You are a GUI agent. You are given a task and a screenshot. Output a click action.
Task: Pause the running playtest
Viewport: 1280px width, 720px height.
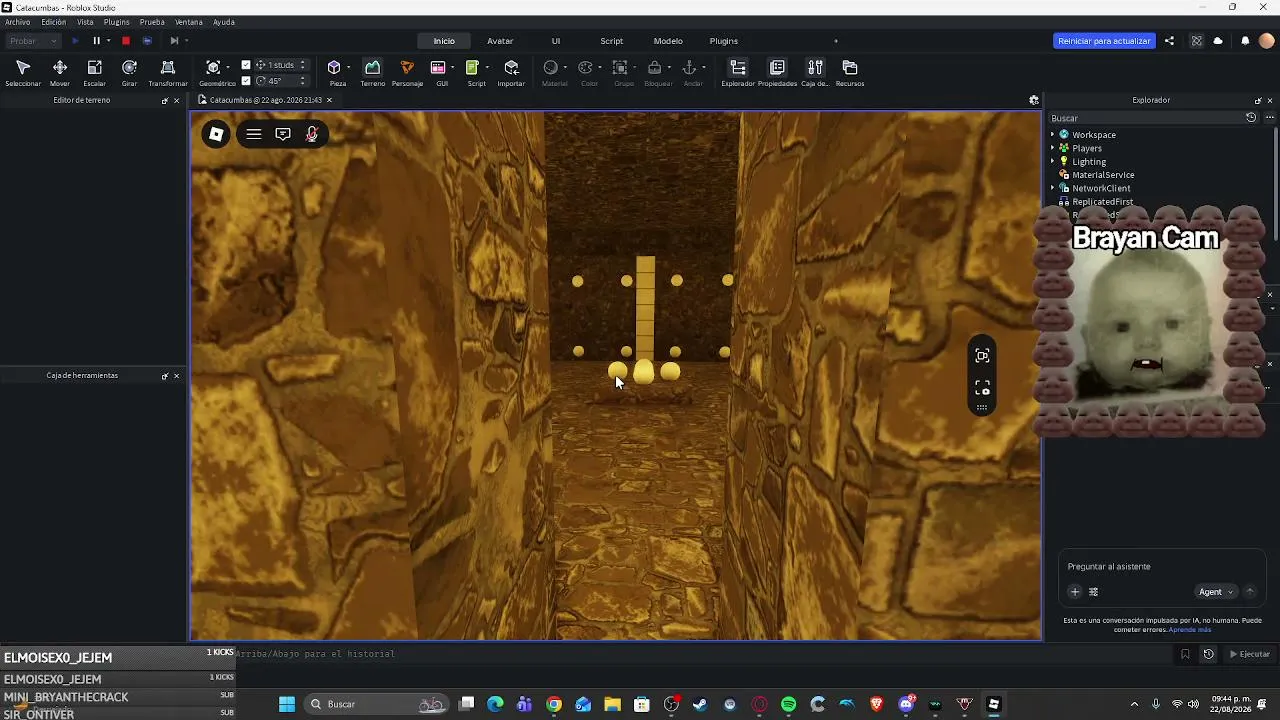click(97, 41)
